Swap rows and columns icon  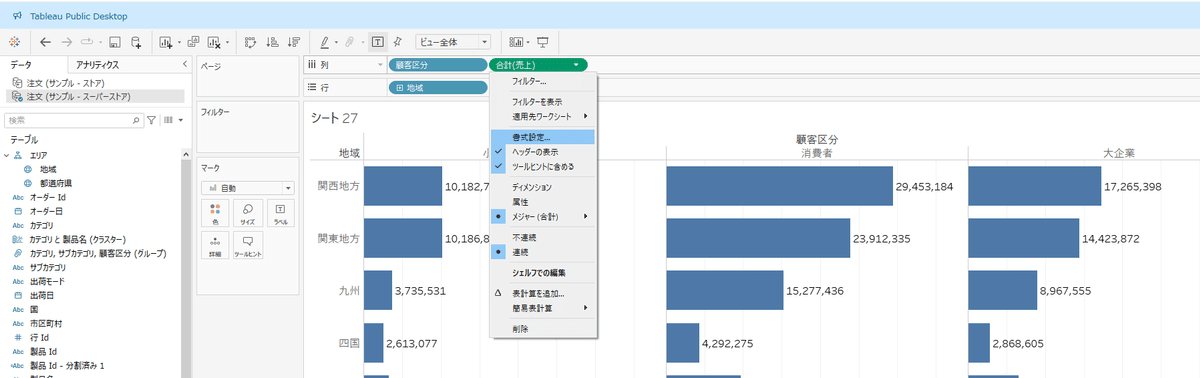pos(250,42)
